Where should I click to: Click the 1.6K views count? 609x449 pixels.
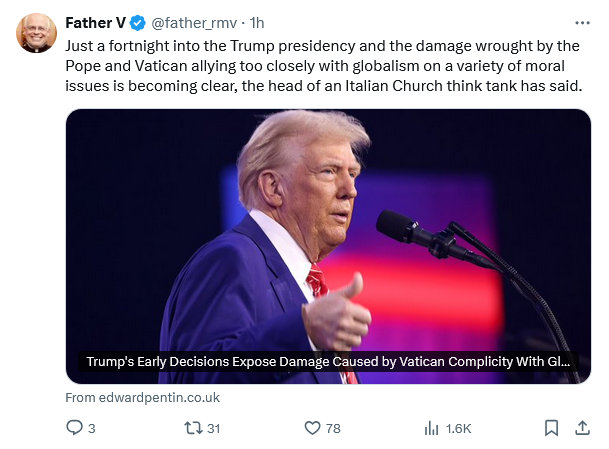[x=458, y=428]
